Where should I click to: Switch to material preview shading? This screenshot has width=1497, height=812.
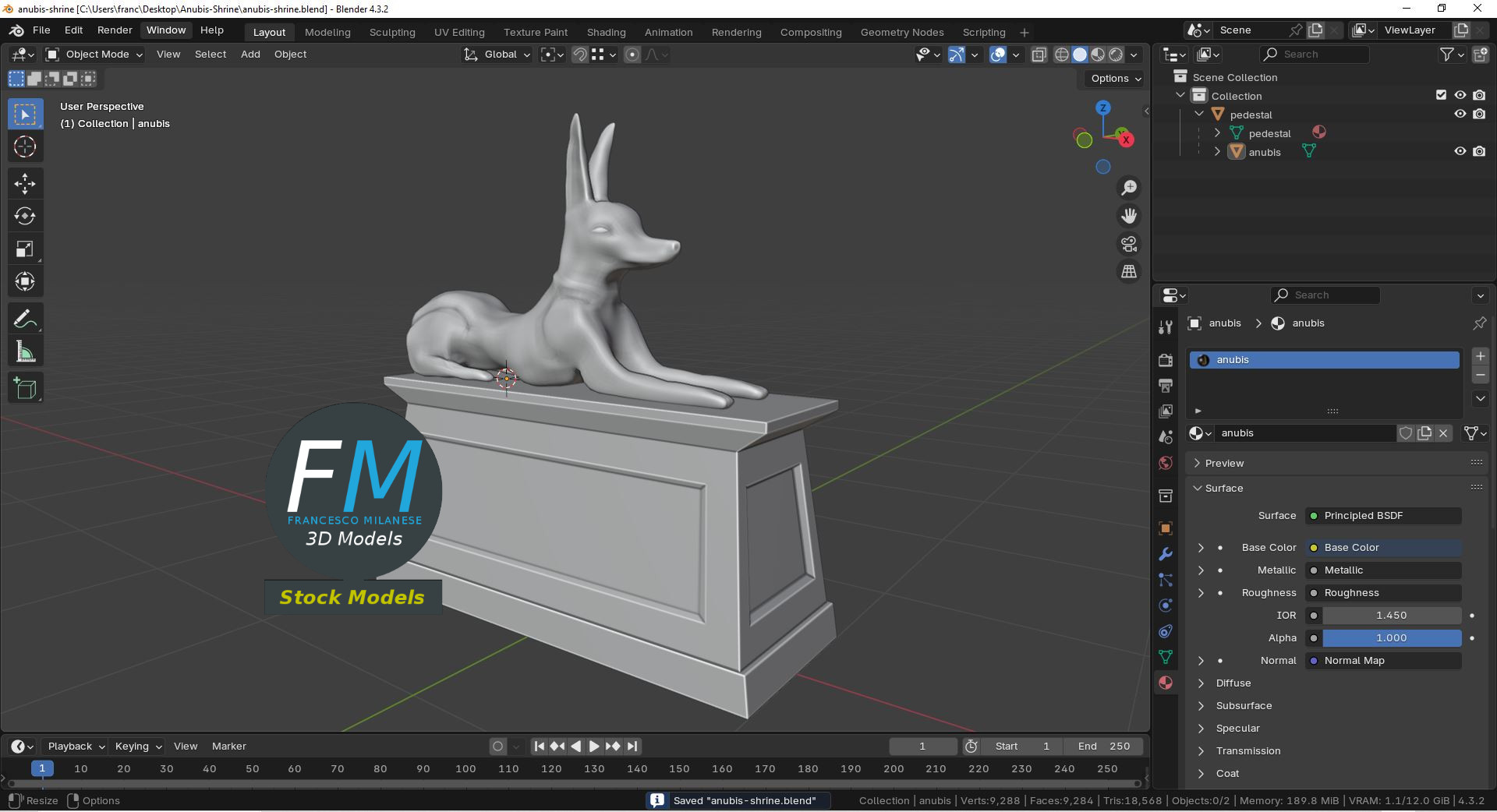[x=1098, y=55]
